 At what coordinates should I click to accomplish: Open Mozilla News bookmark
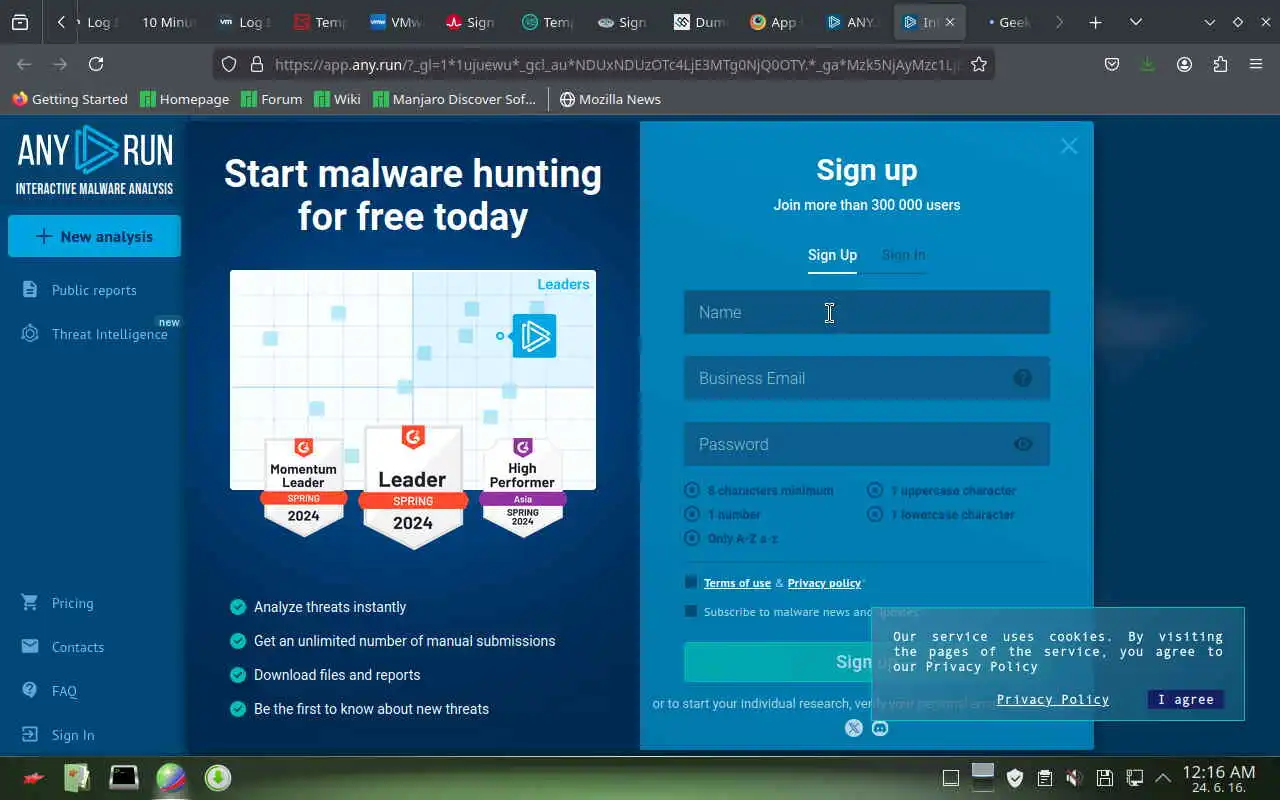pos(610,99)
